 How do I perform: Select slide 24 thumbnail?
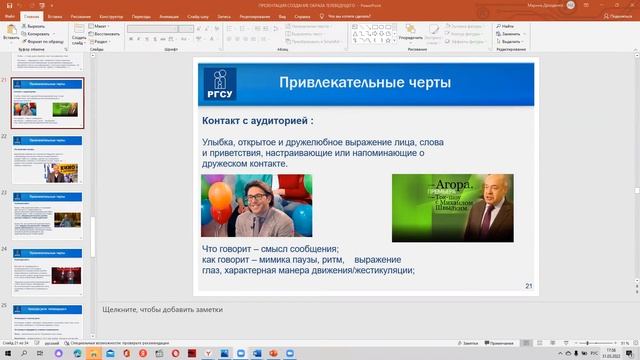click(x=47, y=272)
